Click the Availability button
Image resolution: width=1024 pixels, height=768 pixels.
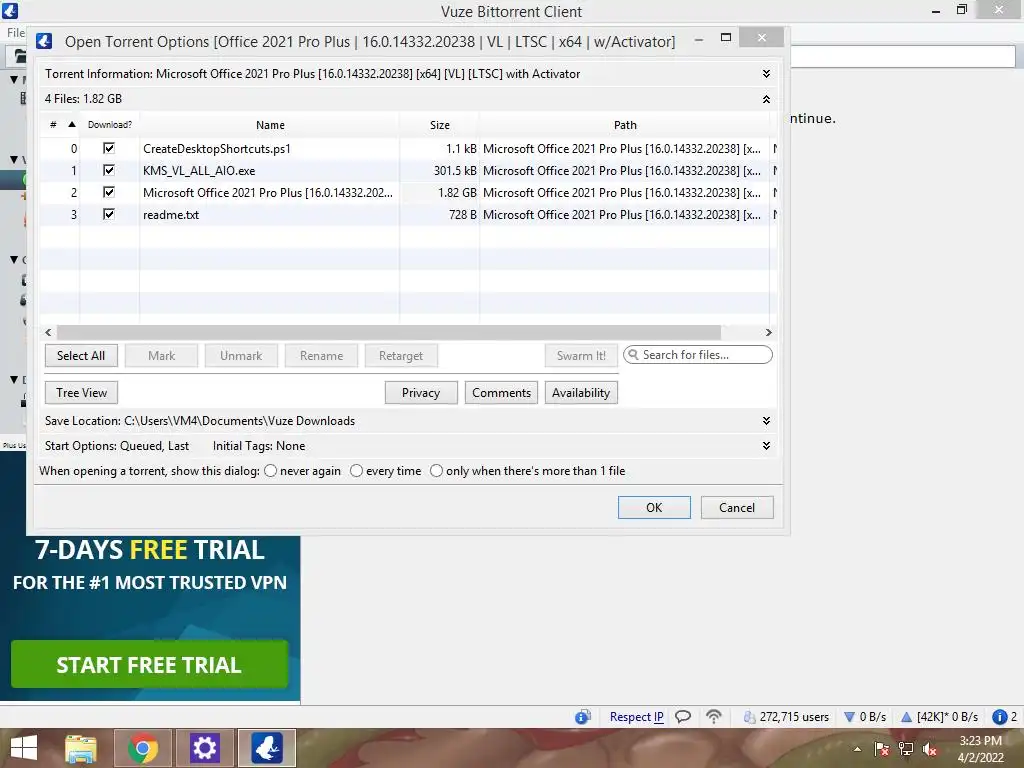tap(581, 392)
